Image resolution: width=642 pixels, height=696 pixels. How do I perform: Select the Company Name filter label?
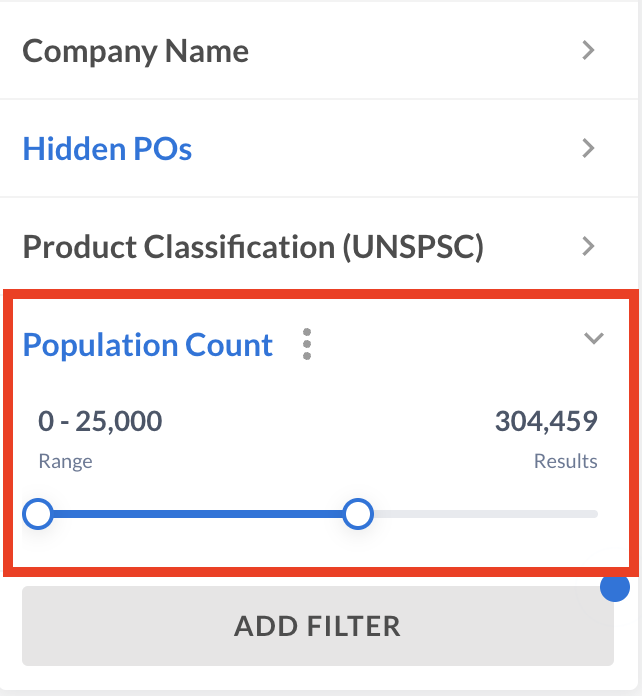pos(136,51)
